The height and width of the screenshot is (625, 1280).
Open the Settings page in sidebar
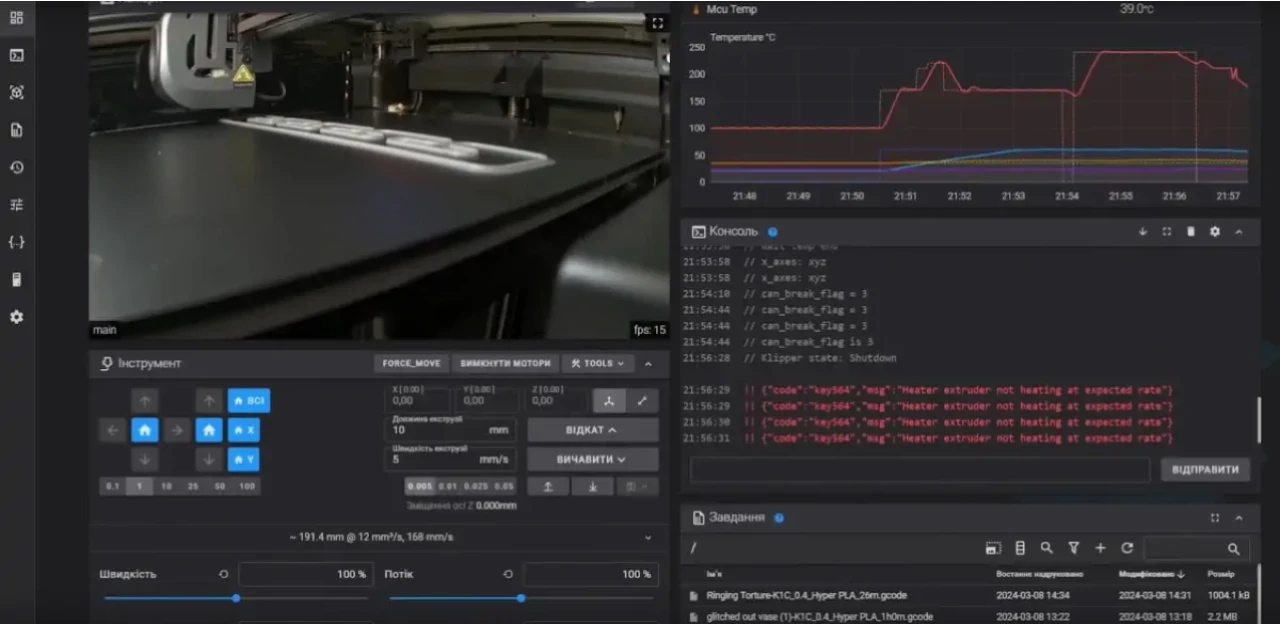[x=16, y=317]
